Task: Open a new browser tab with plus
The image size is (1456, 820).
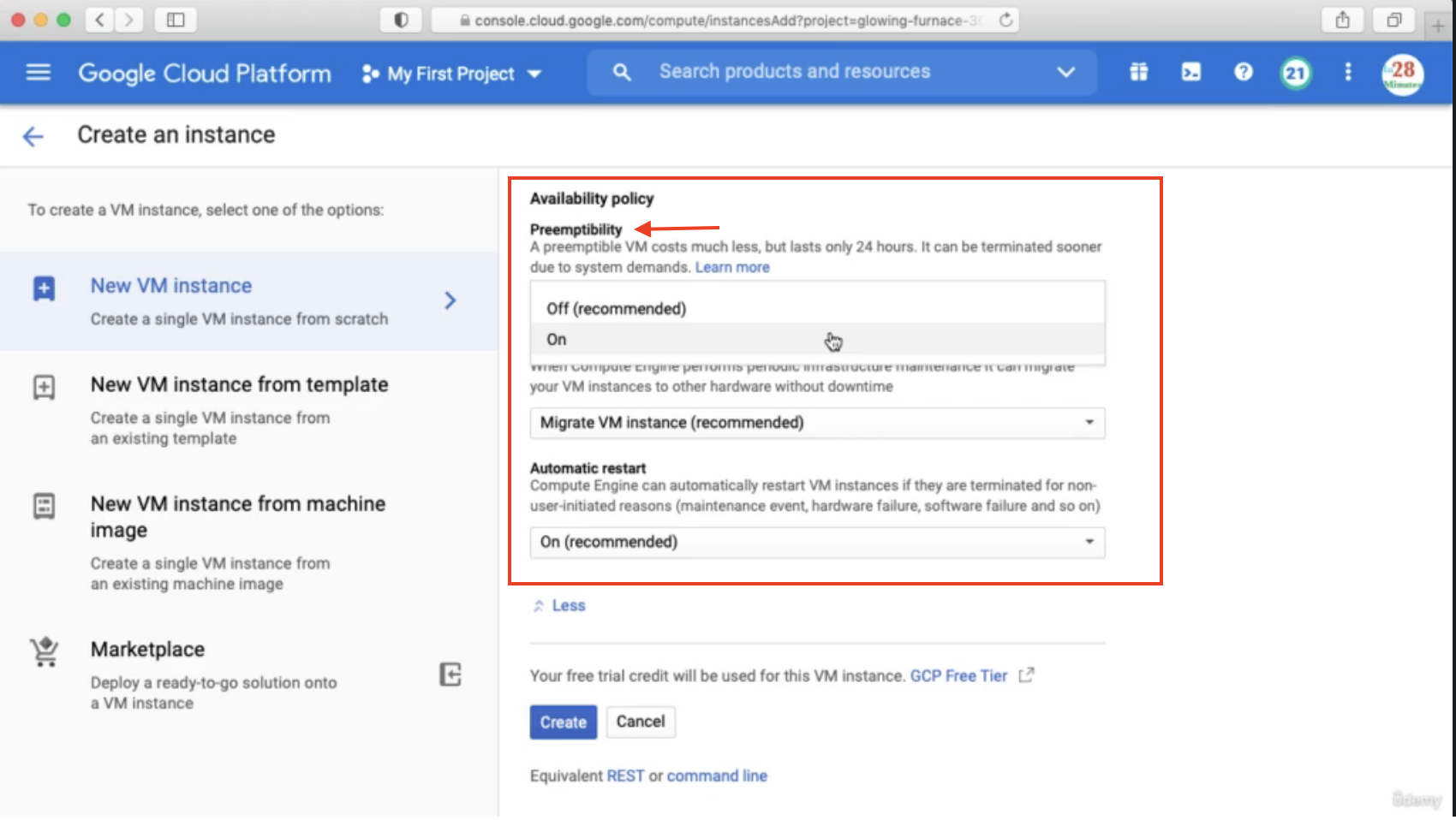Action: pos(1438,26)
